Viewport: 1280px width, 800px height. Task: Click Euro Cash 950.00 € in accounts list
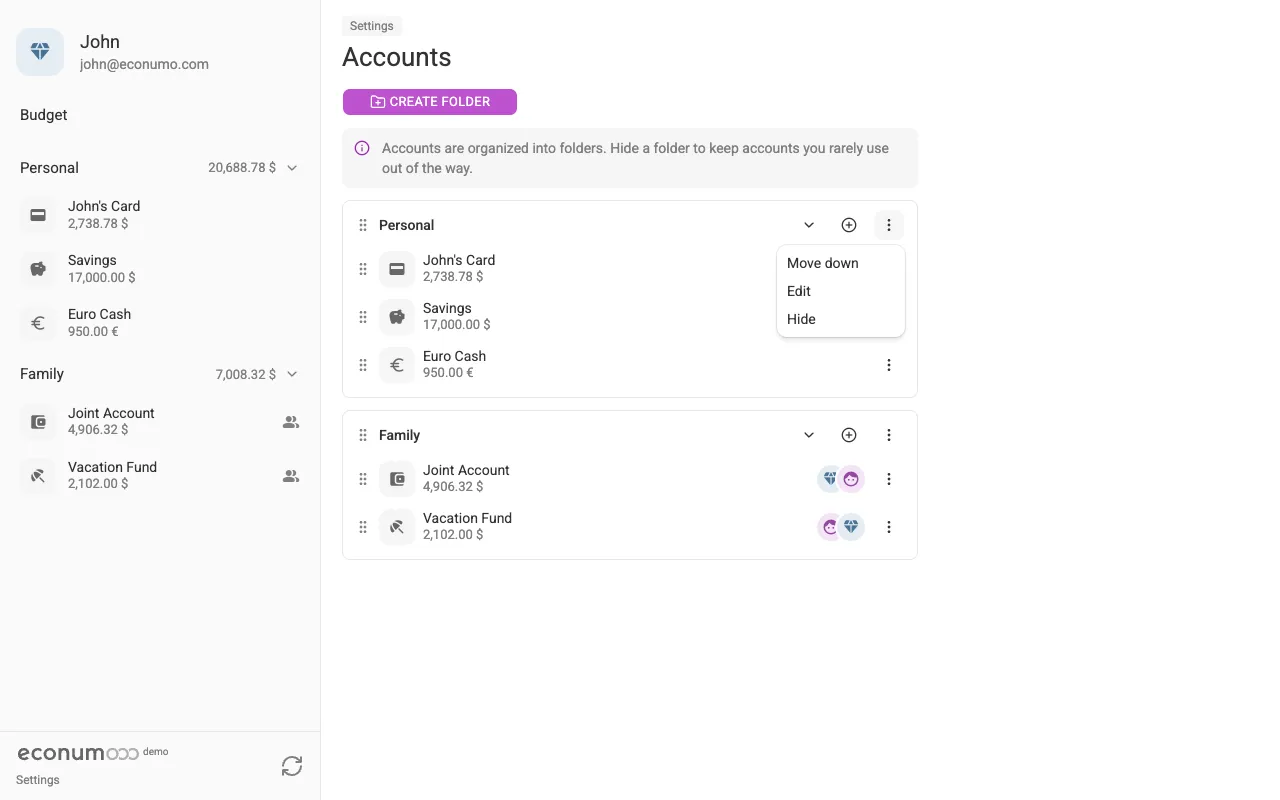pyautogui.click(x=448, y=373)
